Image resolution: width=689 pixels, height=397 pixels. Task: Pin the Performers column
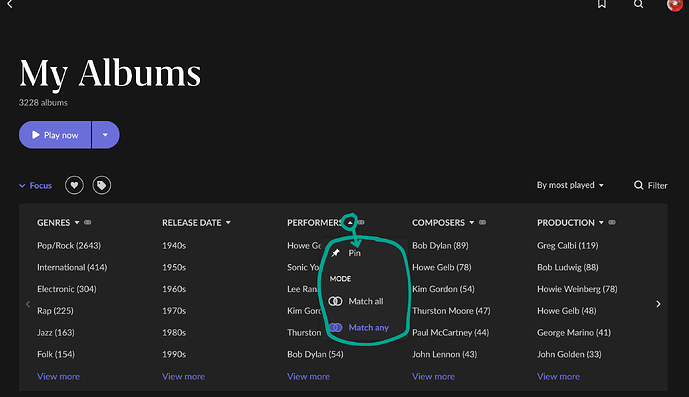[x=346, y=253]
